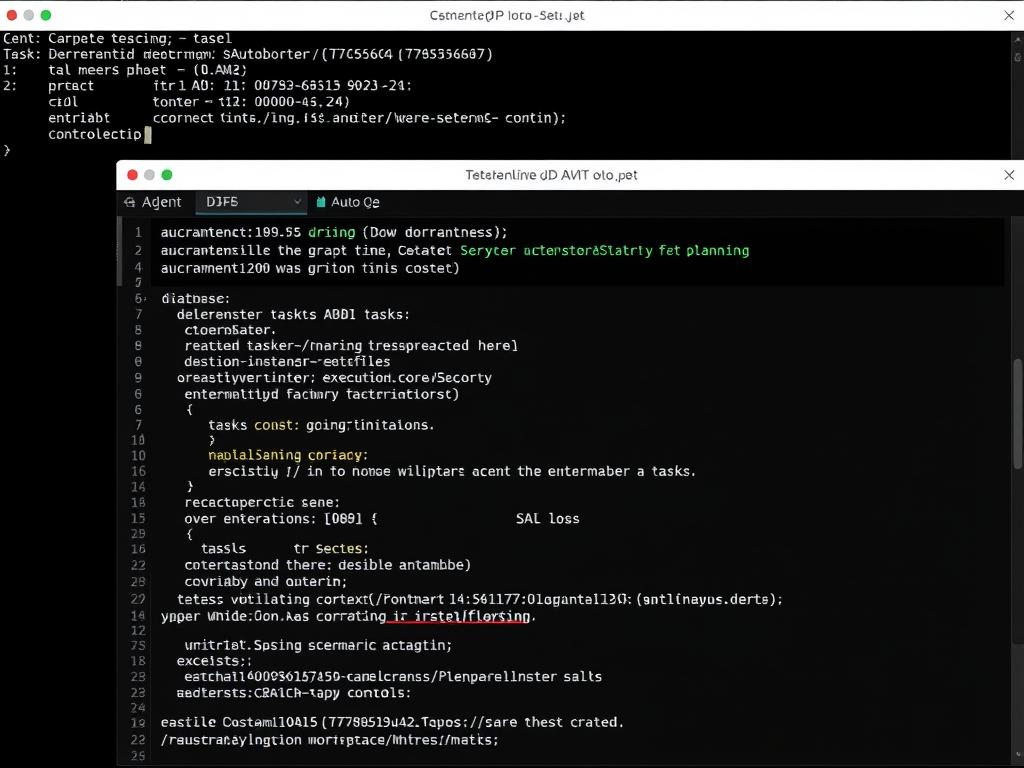Click the 'diatpase:' code line
This screenshot has height=768, width=1024.
pos(195,299)
